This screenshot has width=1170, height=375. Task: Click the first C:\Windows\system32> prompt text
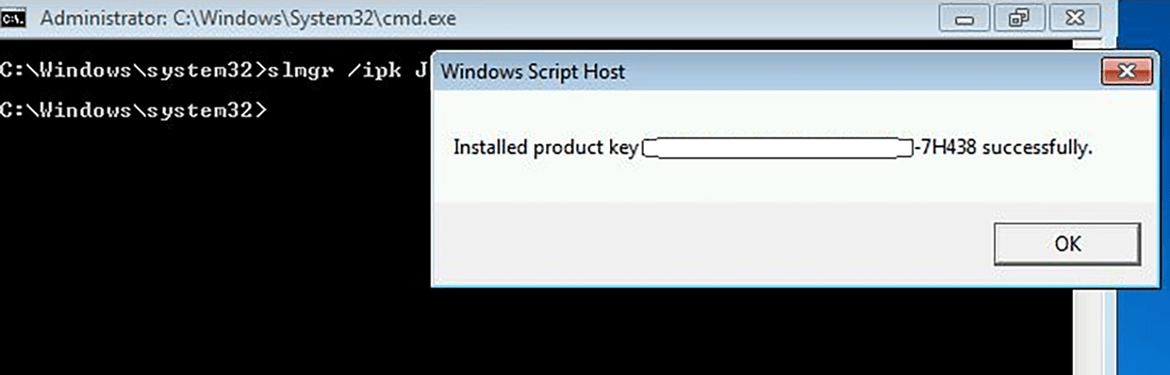point(133,72)
